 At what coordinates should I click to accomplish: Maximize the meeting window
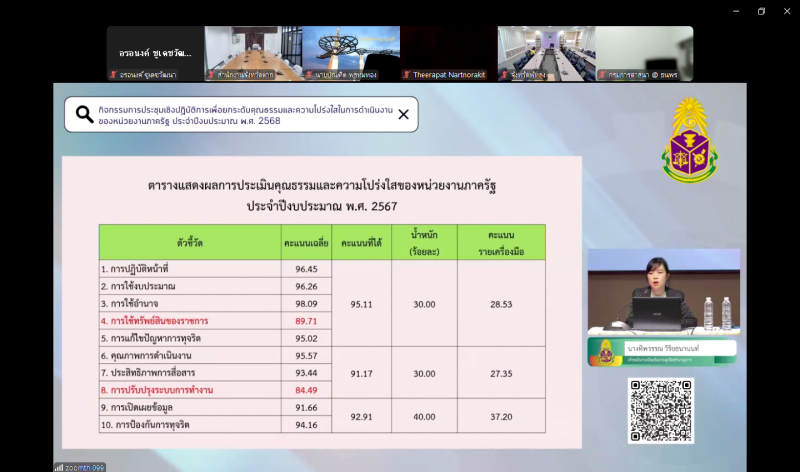[761, 11]
